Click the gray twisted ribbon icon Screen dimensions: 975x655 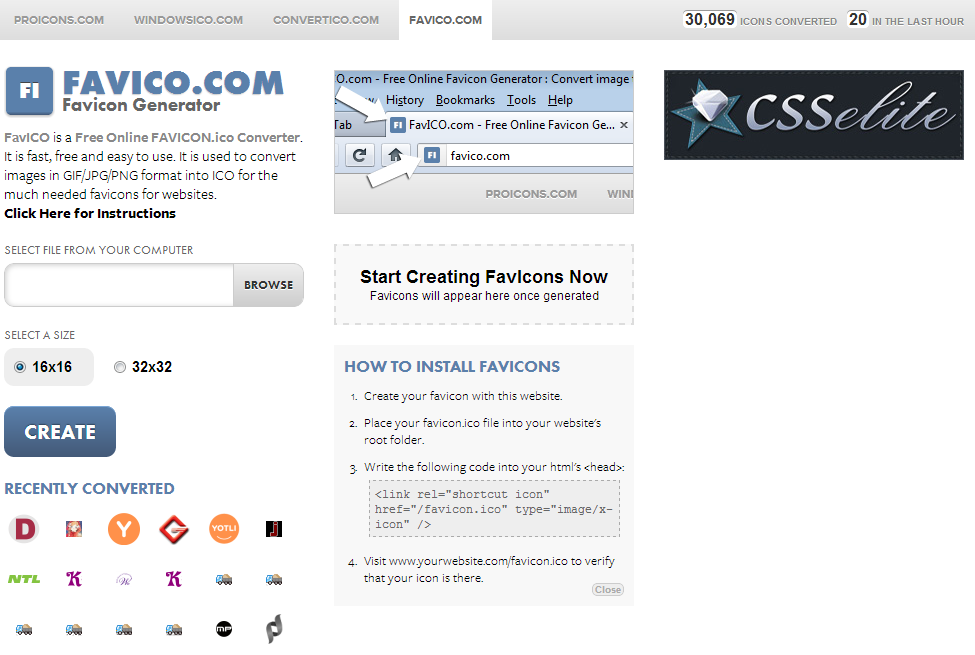(x=274, y=628)
